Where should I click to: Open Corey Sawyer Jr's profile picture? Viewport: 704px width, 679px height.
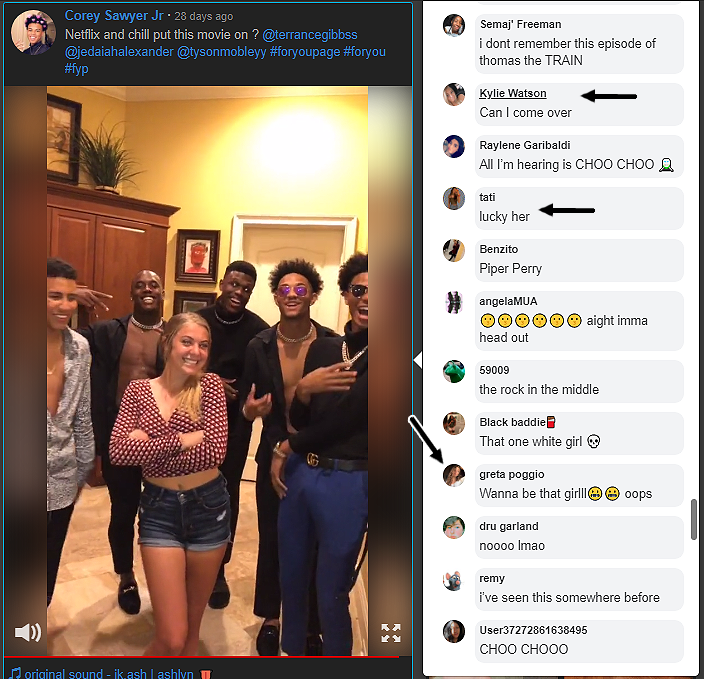click(x=34, y=33)
